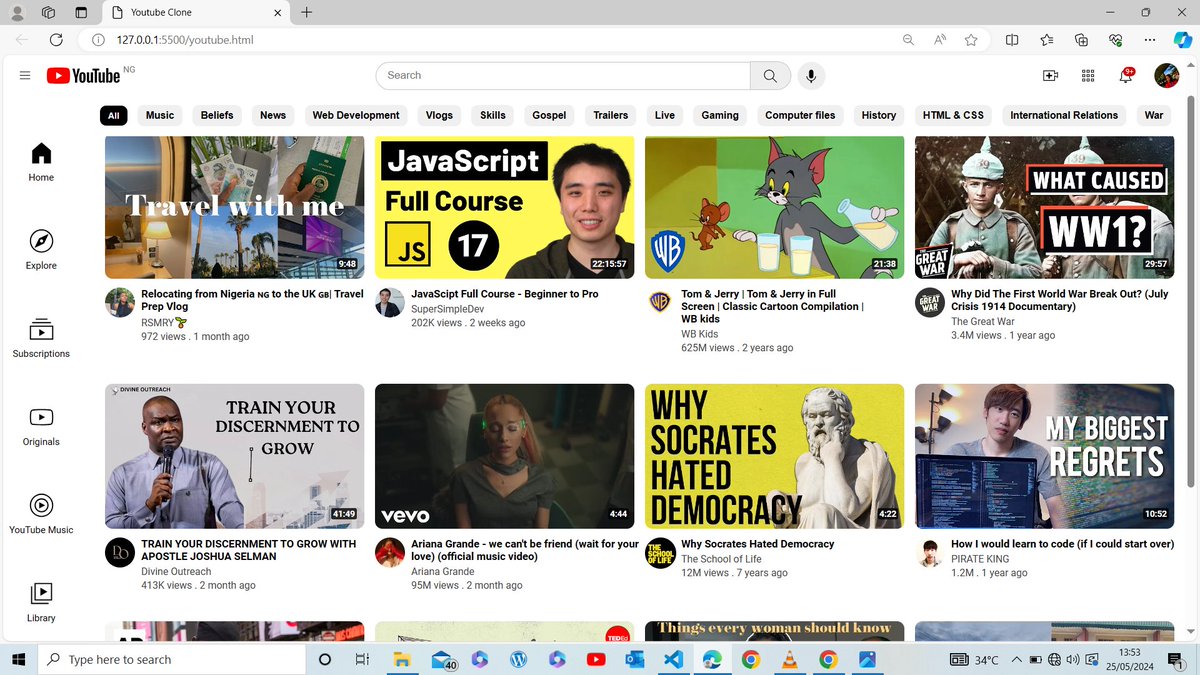Open the create video icon
Viewport: 1200px width, 675px height.
[x=1050, y=76]
